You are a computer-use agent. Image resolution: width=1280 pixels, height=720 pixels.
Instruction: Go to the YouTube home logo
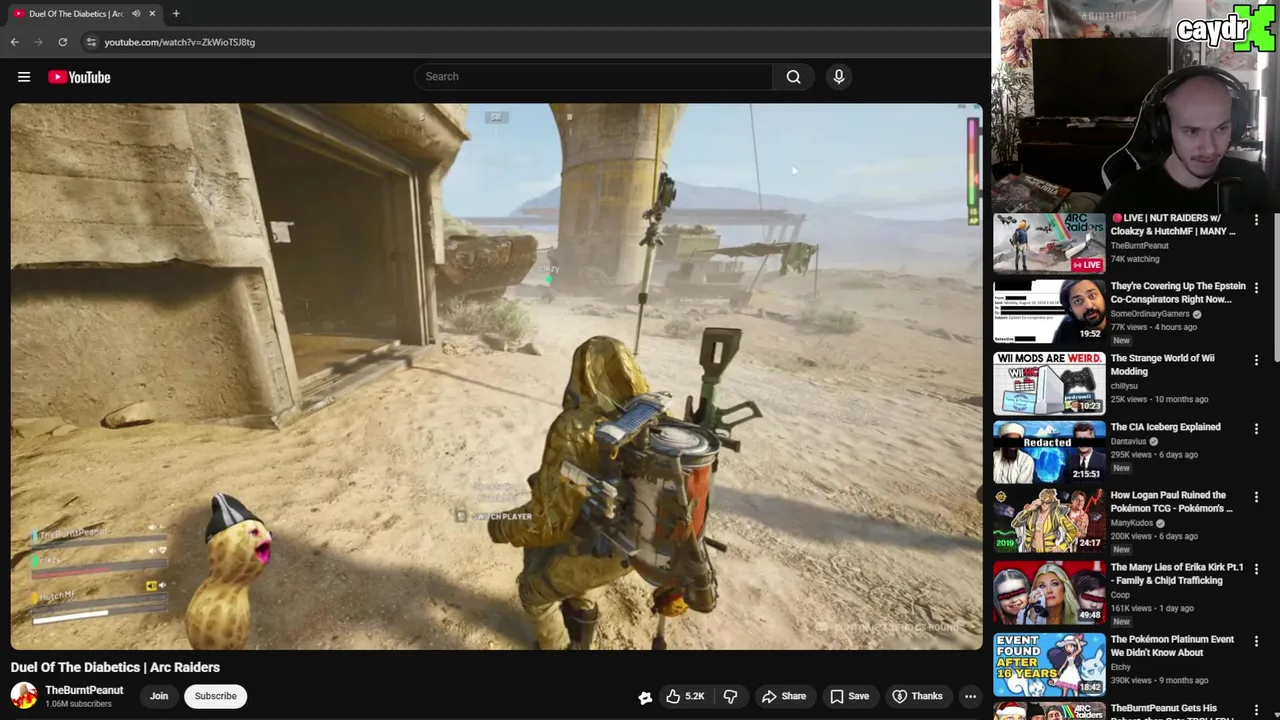pos(79,77)
